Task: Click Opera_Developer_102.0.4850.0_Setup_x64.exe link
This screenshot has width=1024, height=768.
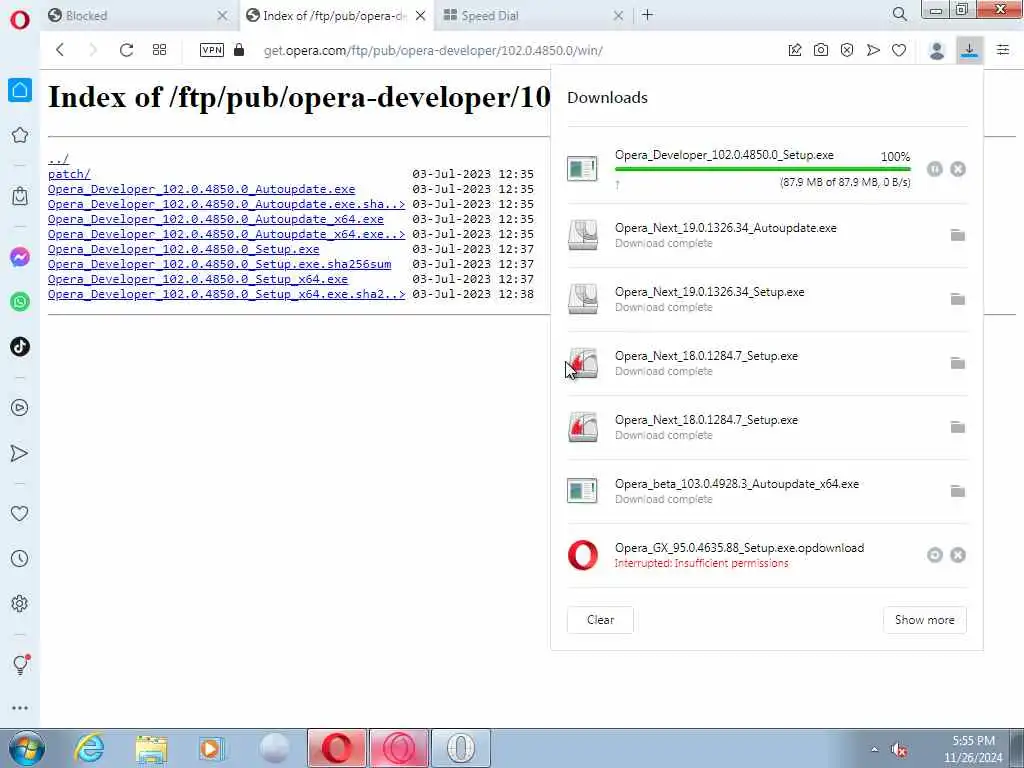Action: tap(198, 279)
